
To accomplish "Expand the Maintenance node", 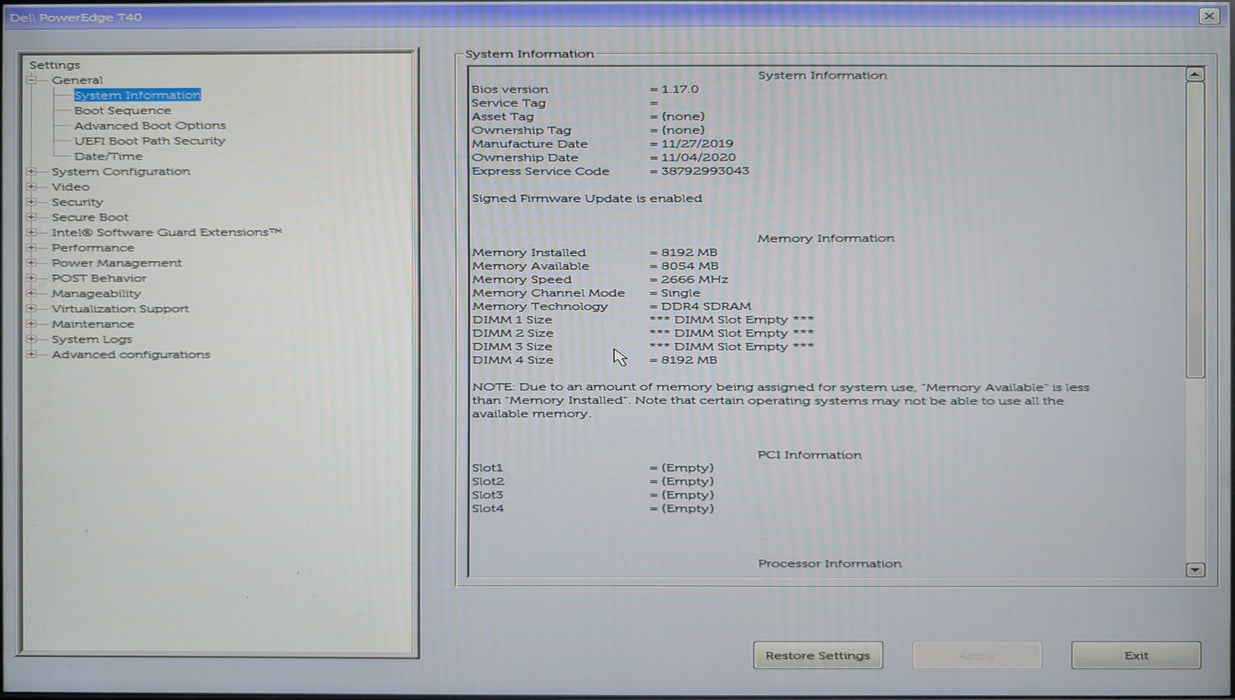I will 32,324.
